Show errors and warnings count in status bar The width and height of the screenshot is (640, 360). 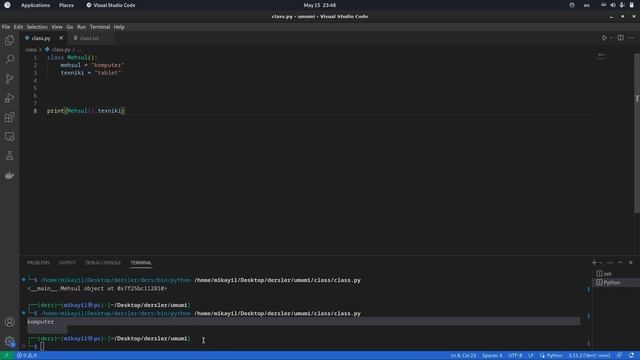27,356
